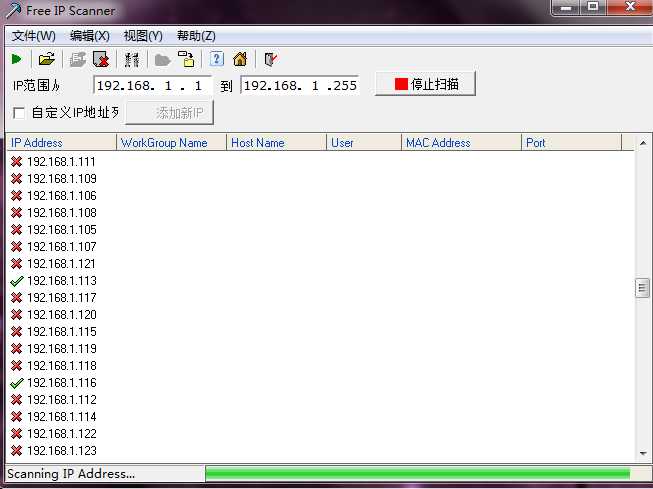Visit homepage via house icon

(x=240, y=59)
